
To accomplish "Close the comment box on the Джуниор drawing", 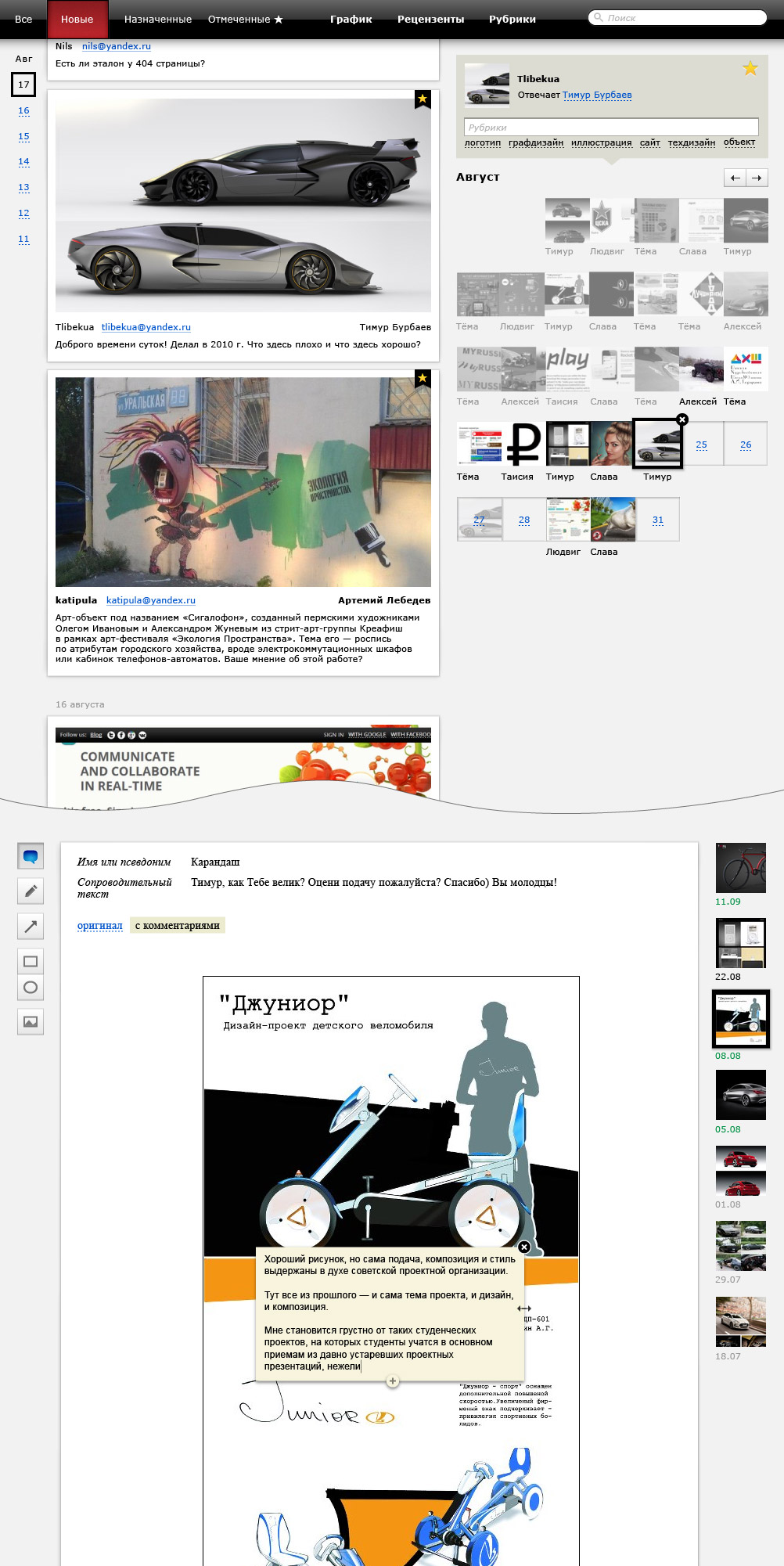I will (x=524, y=1247).
